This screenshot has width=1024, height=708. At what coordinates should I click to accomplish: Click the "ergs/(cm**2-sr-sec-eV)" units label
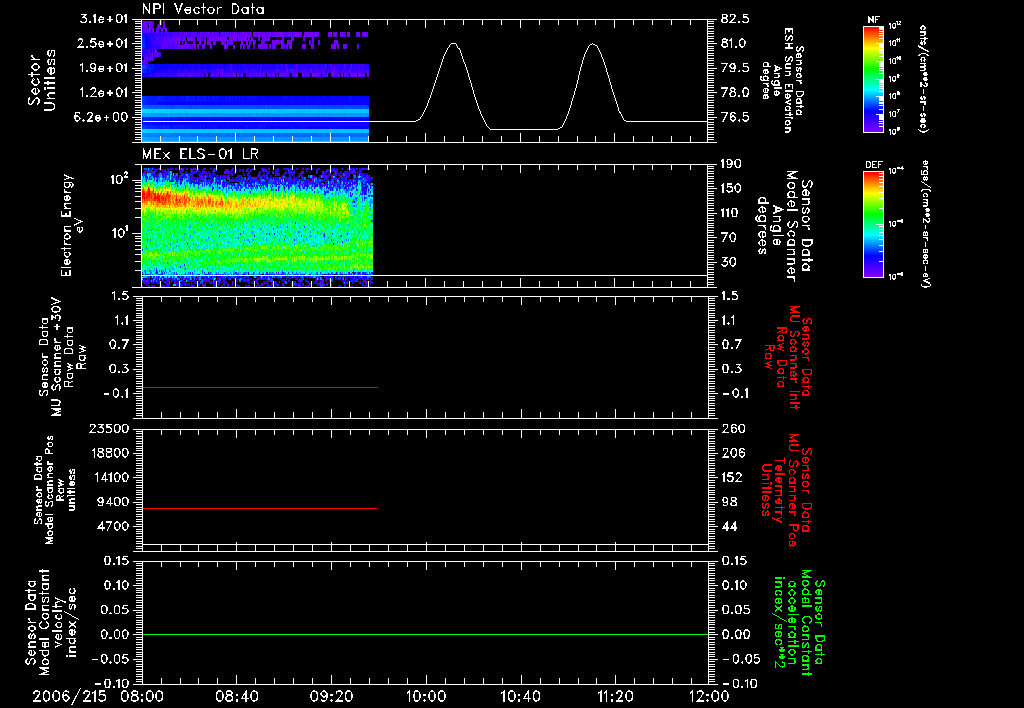pos(925,224)
